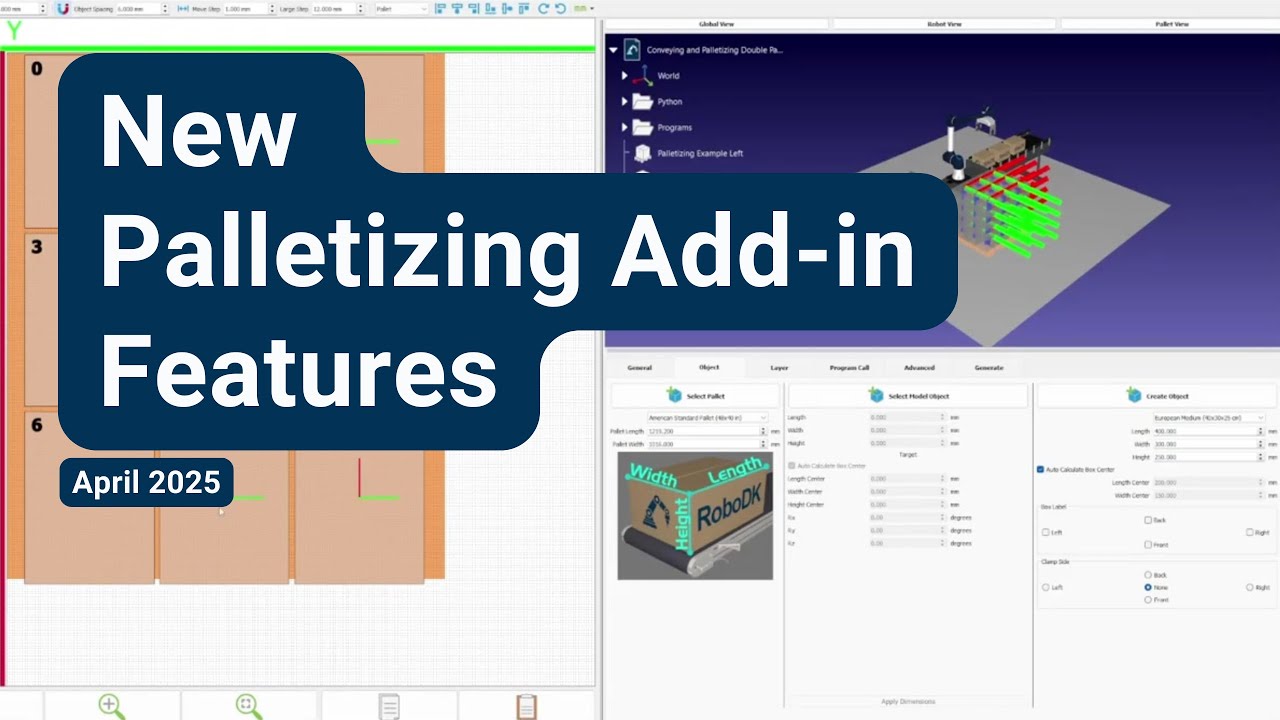The width and height of the screenshot is (1280, 720).
Task: Click the Create Object button
Action: 1157,396
